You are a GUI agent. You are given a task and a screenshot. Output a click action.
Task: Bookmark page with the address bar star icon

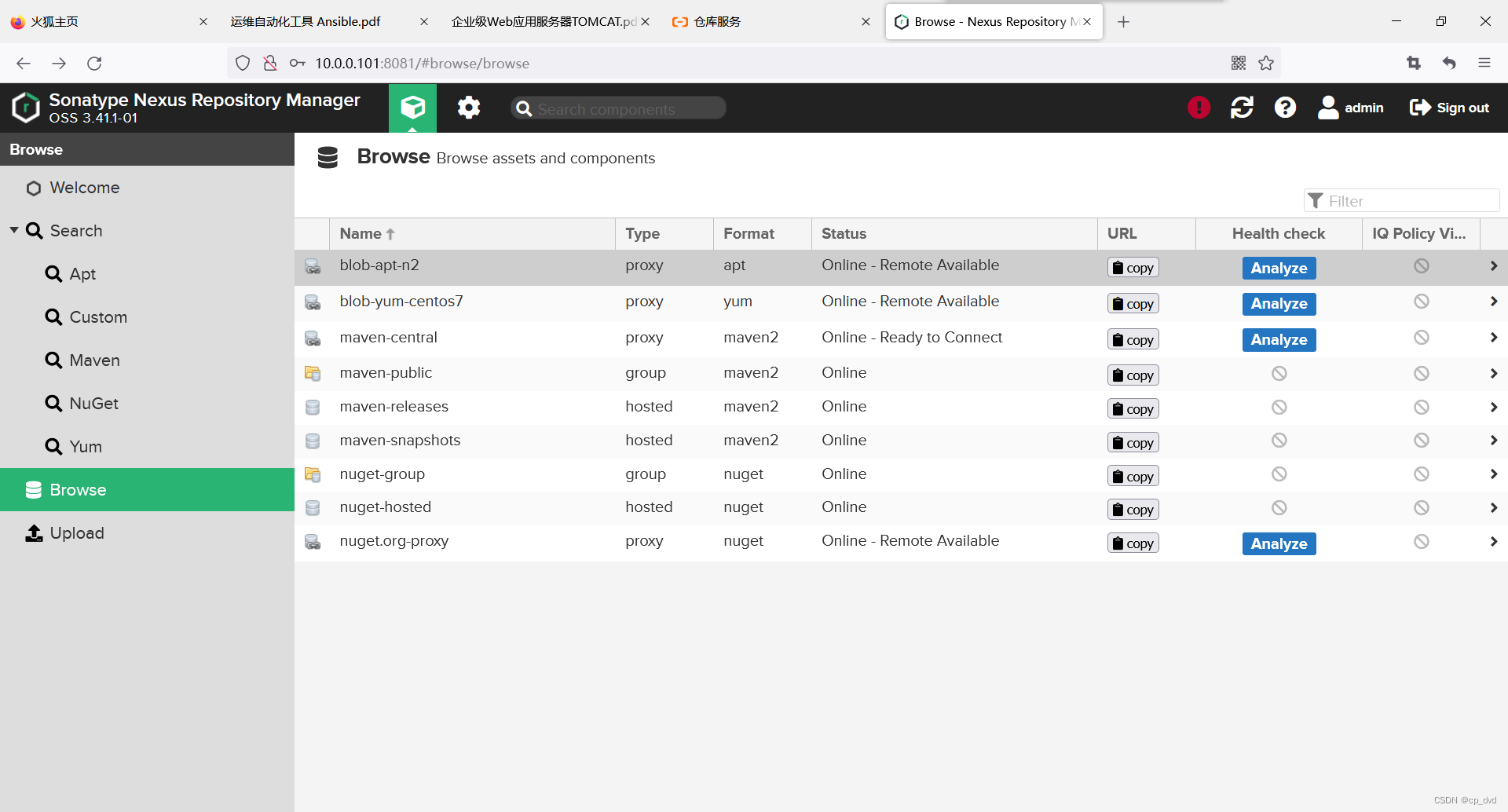[x=1266, y=63]
